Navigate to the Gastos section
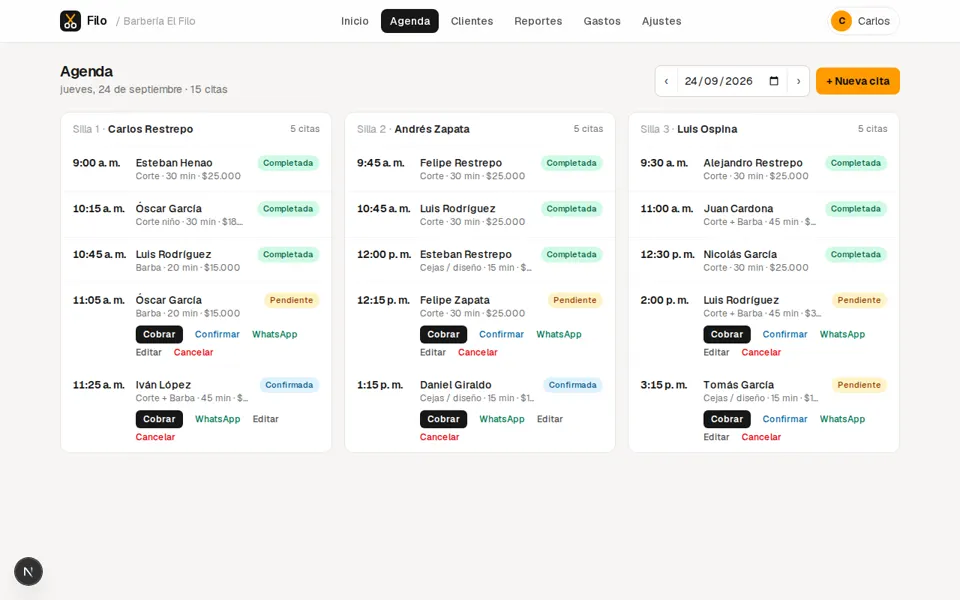The height and width of the screenshot is (600, 960). (602, 21)
